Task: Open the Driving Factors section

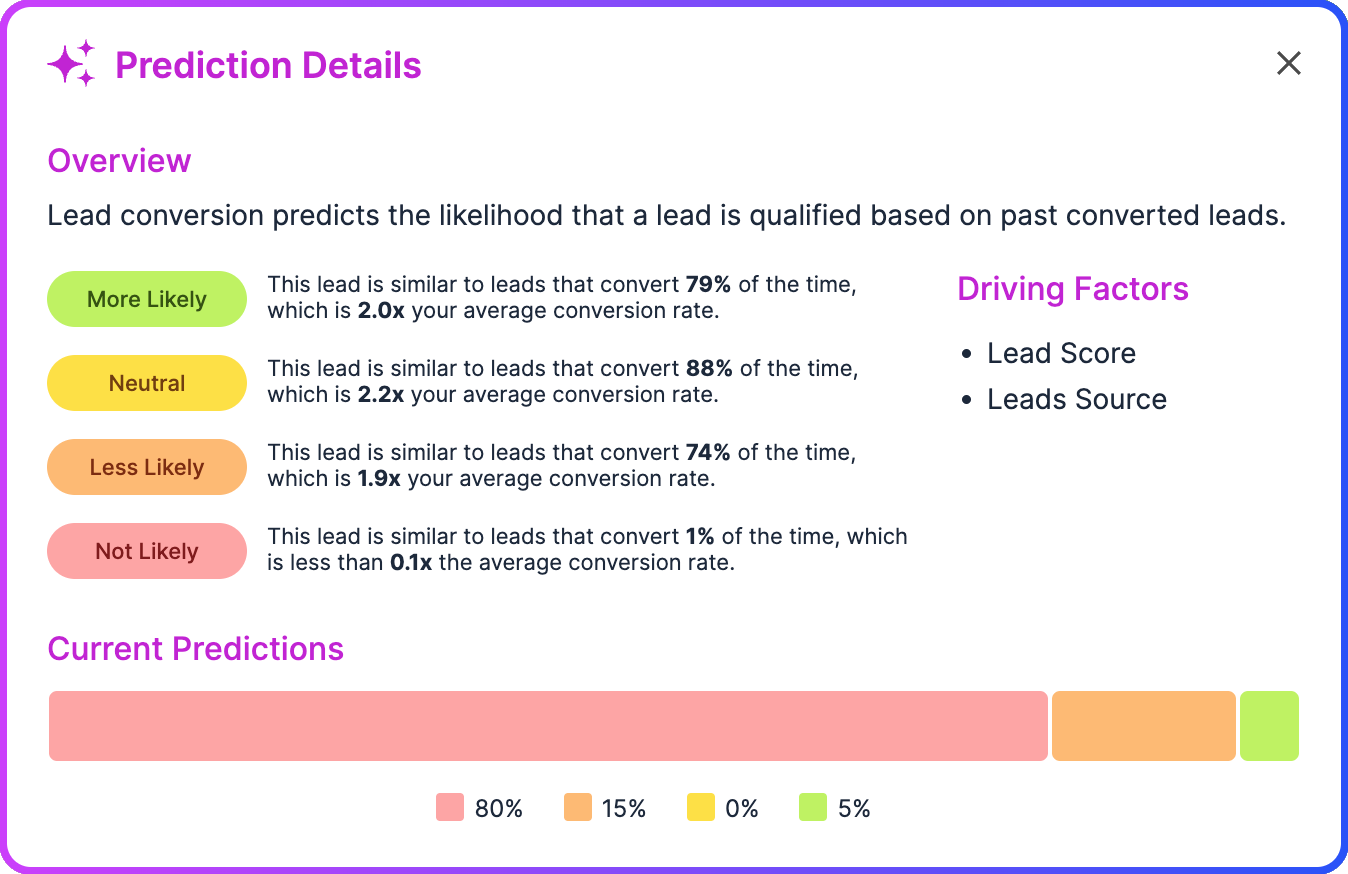Action: pyautogui.click(x=1073, y=288)
